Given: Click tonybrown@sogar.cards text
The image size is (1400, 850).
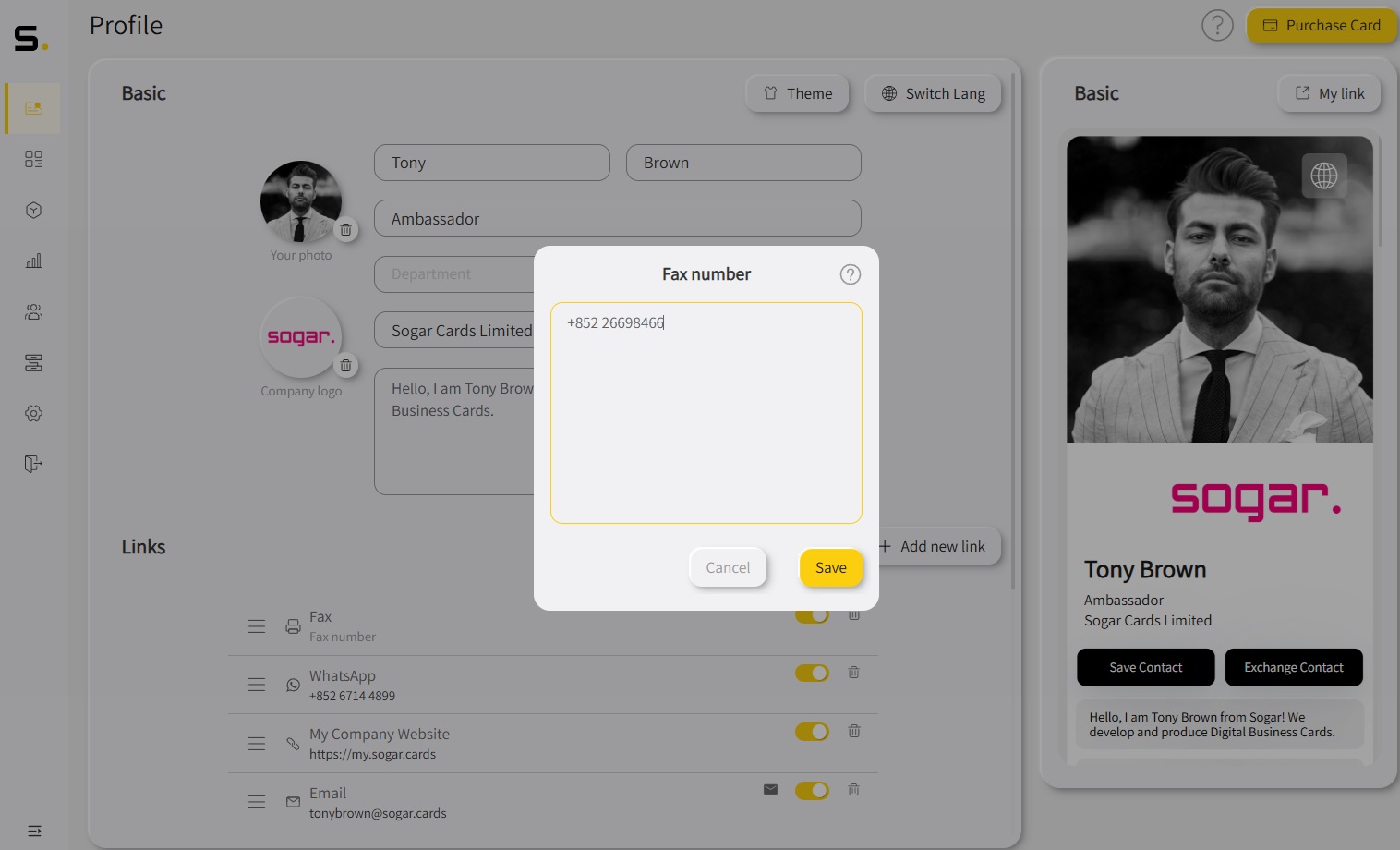Looking at the screenshot, I should coord(378,814).
